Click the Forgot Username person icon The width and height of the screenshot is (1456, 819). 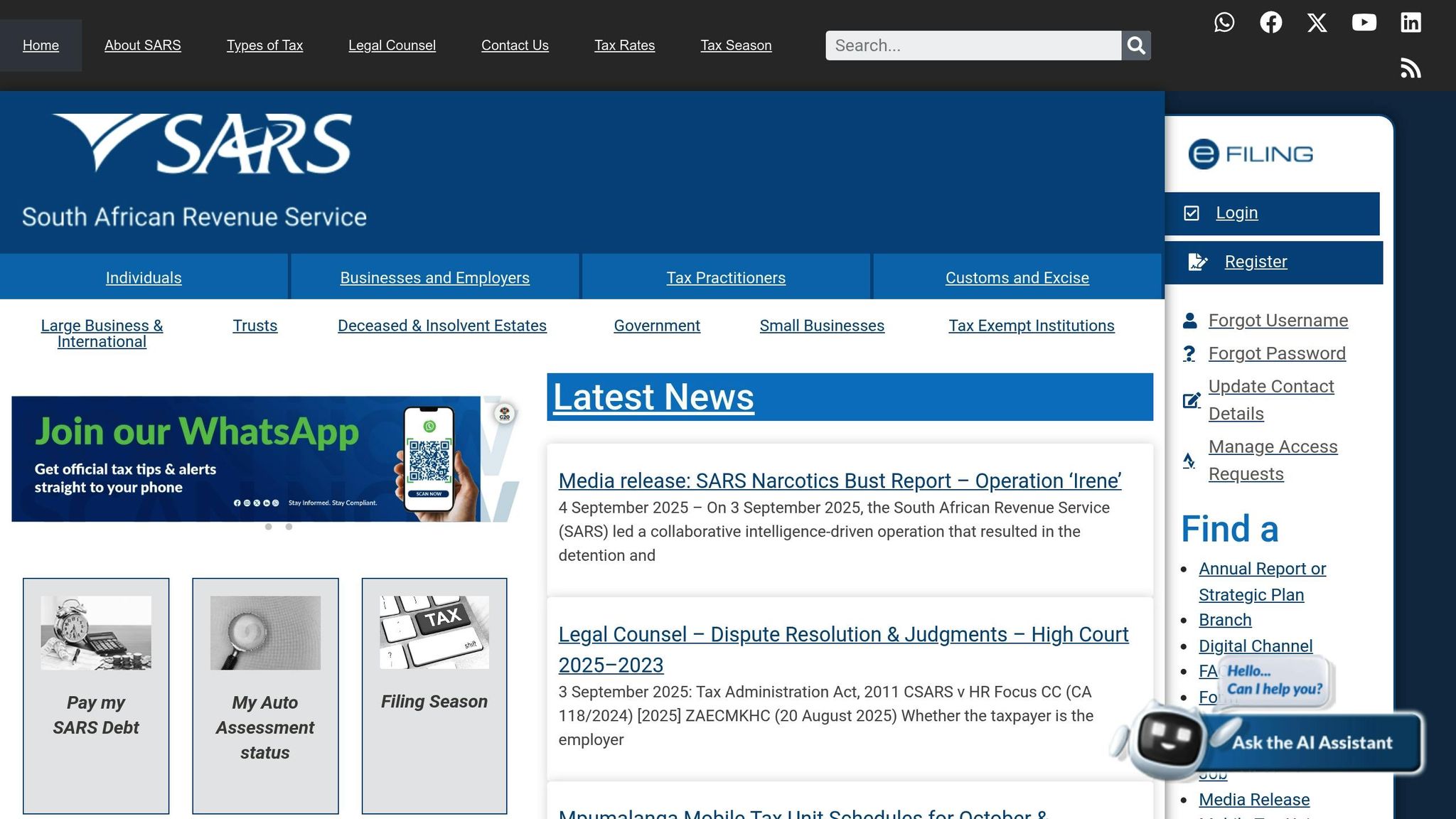pyautogui.click(x=1189, y=321)
